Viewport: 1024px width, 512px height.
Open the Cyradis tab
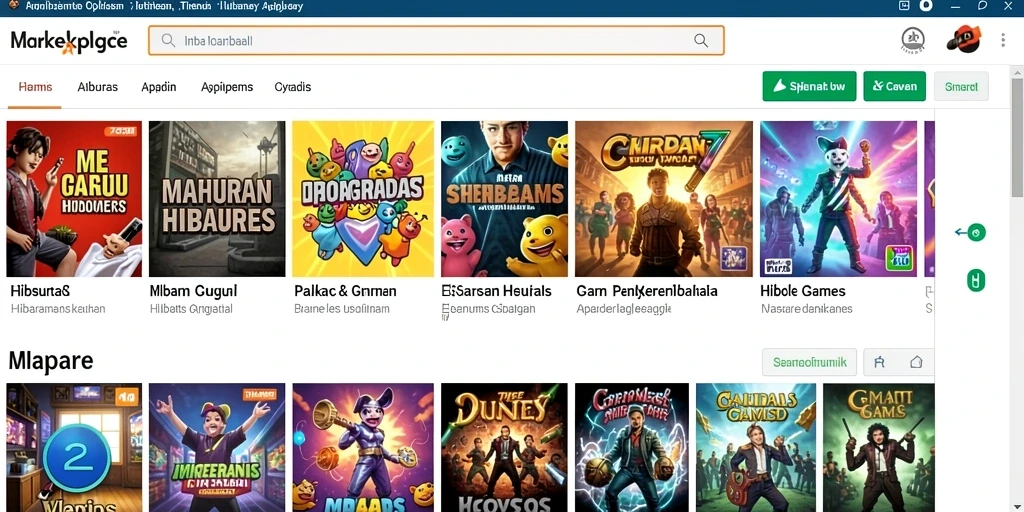293,87
